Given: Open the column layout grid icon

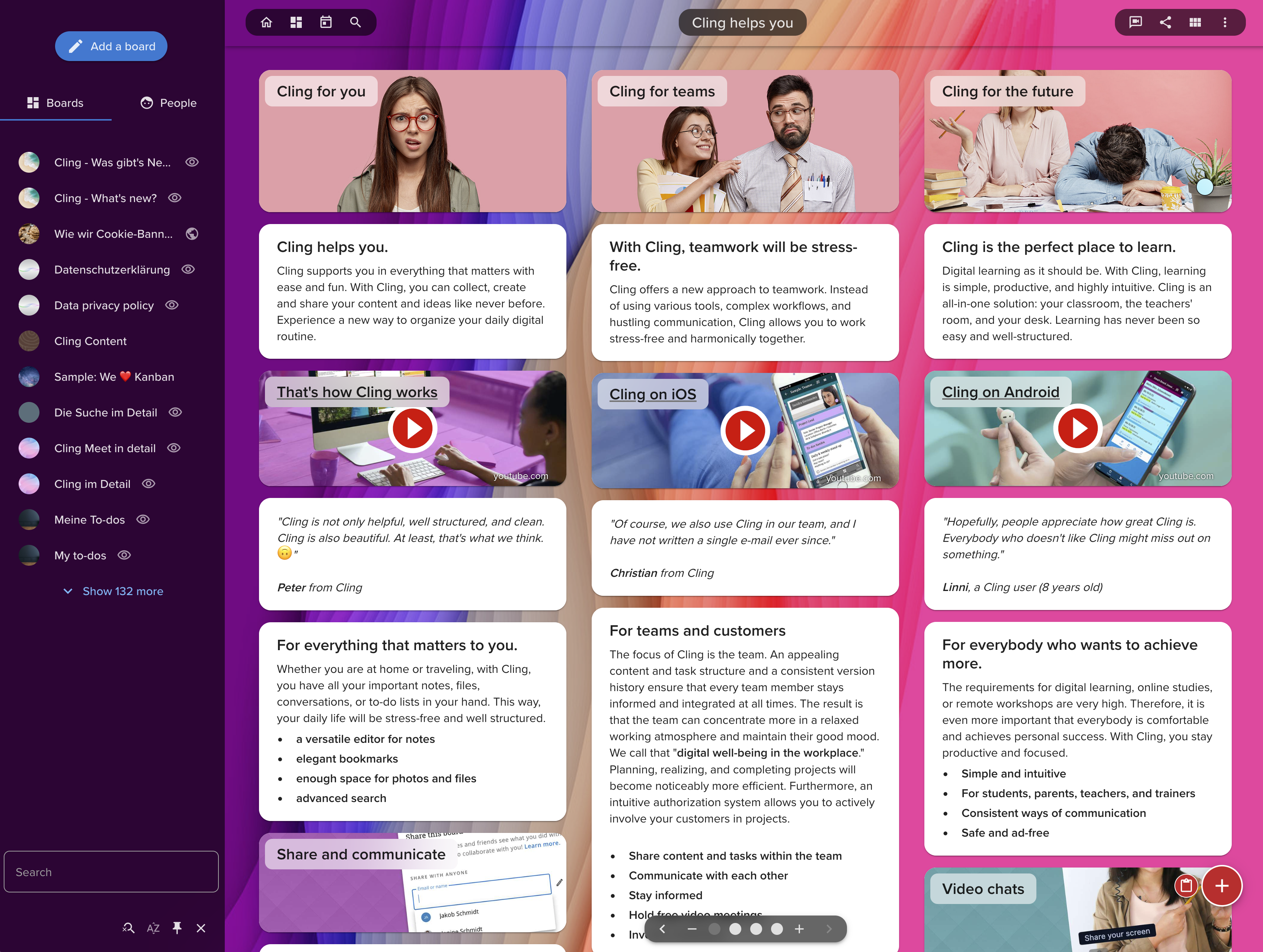Looking at the screenshot, I should click(1195, 22).
